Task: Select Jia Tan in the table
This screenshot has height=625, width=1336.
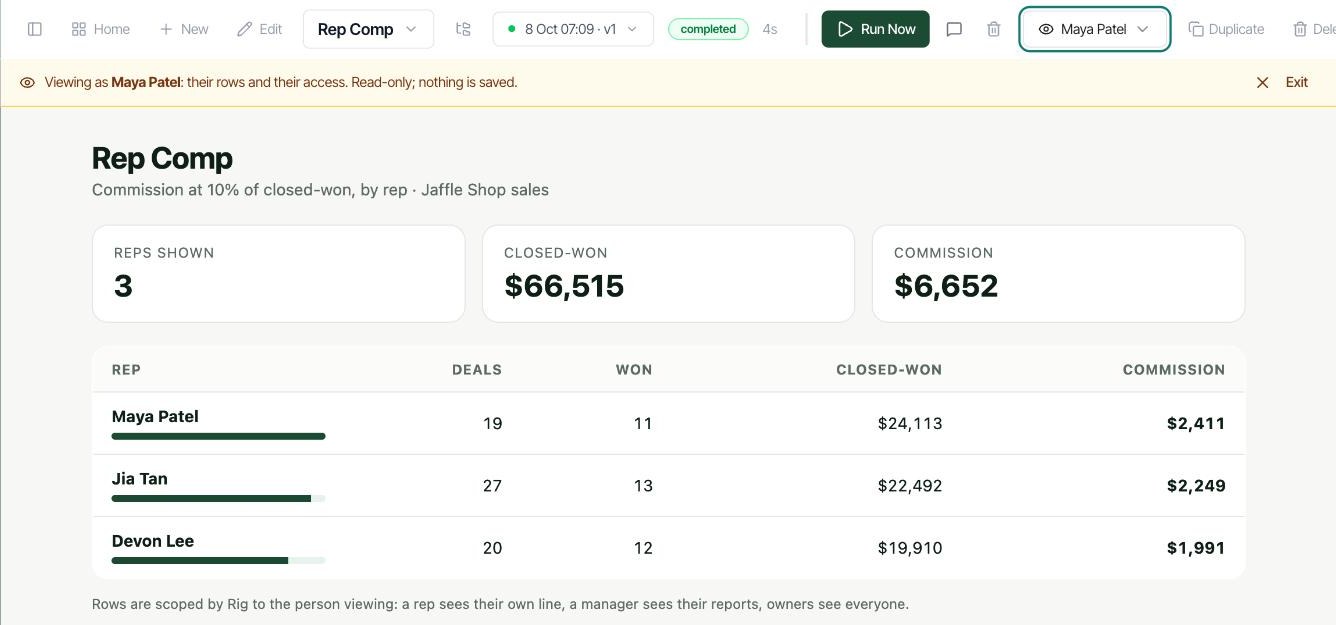Action: point(140,479)
